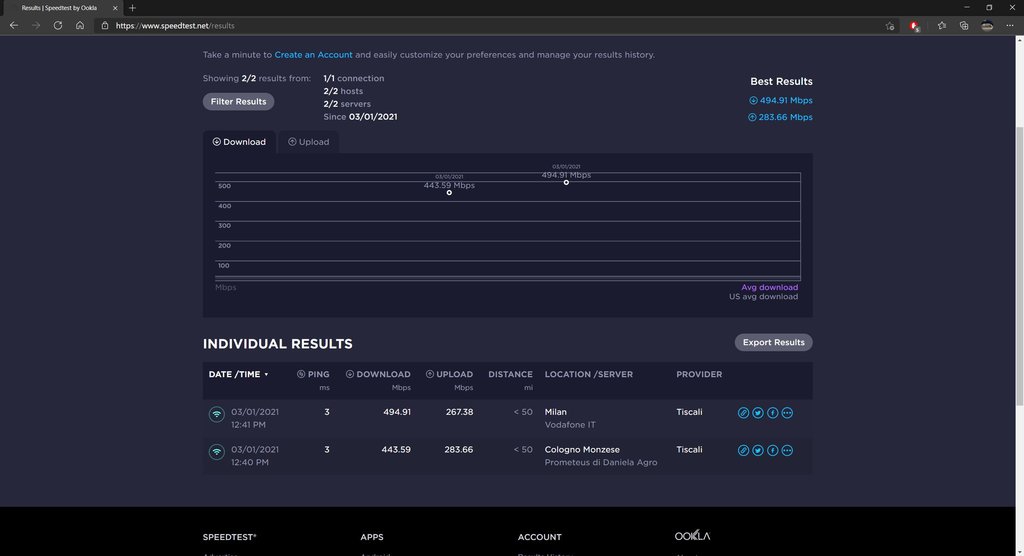Reload the page with the refresh icon
The height and width of the screenshot is (556, 1024).
pos(58,25)
